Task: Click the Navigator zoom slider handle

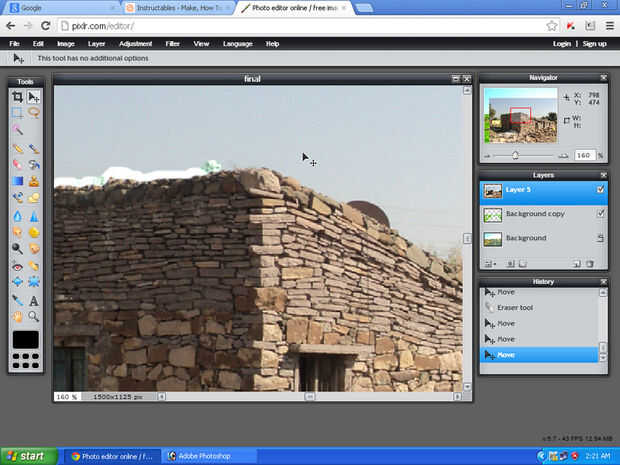Action: coord(515,155)
